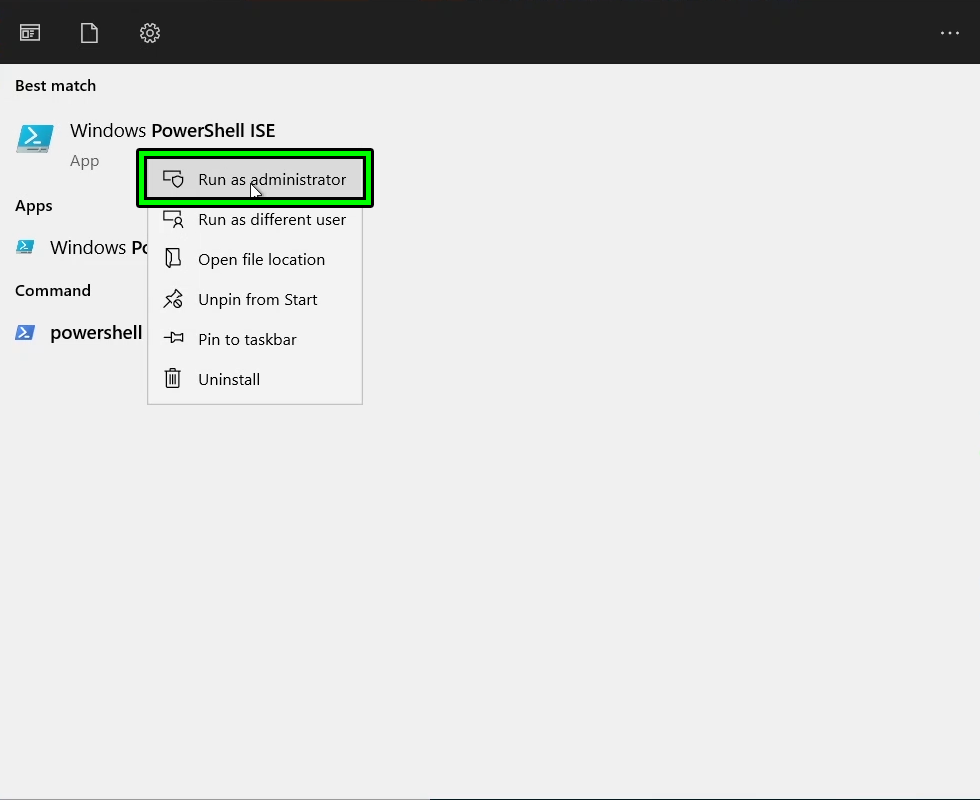Screen dimensions: 980x800
Task: Click the shield icon beside Run as administrator
Action: point(174,179)
